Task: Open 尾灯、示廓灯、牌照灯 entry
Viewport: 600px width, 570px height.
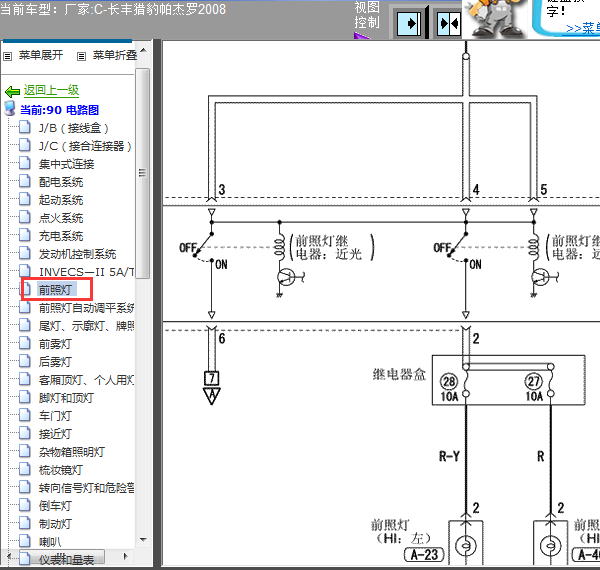Action: click(86, 326)
